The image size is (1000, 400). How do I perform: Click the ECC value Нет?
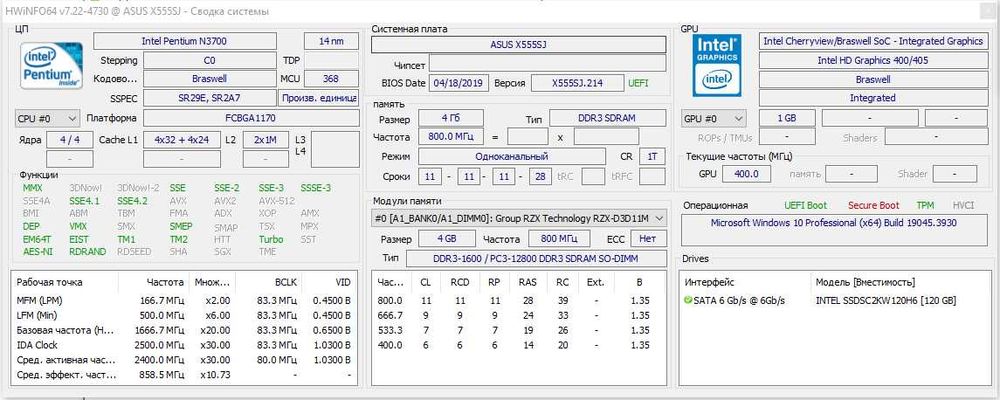[x=649, y=239]
